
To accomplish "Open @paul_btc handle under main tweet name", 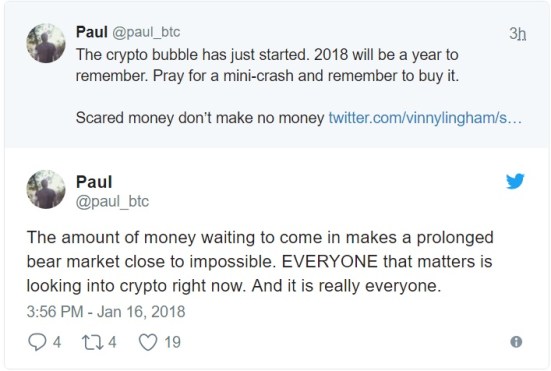I will (x=112, y=202).
